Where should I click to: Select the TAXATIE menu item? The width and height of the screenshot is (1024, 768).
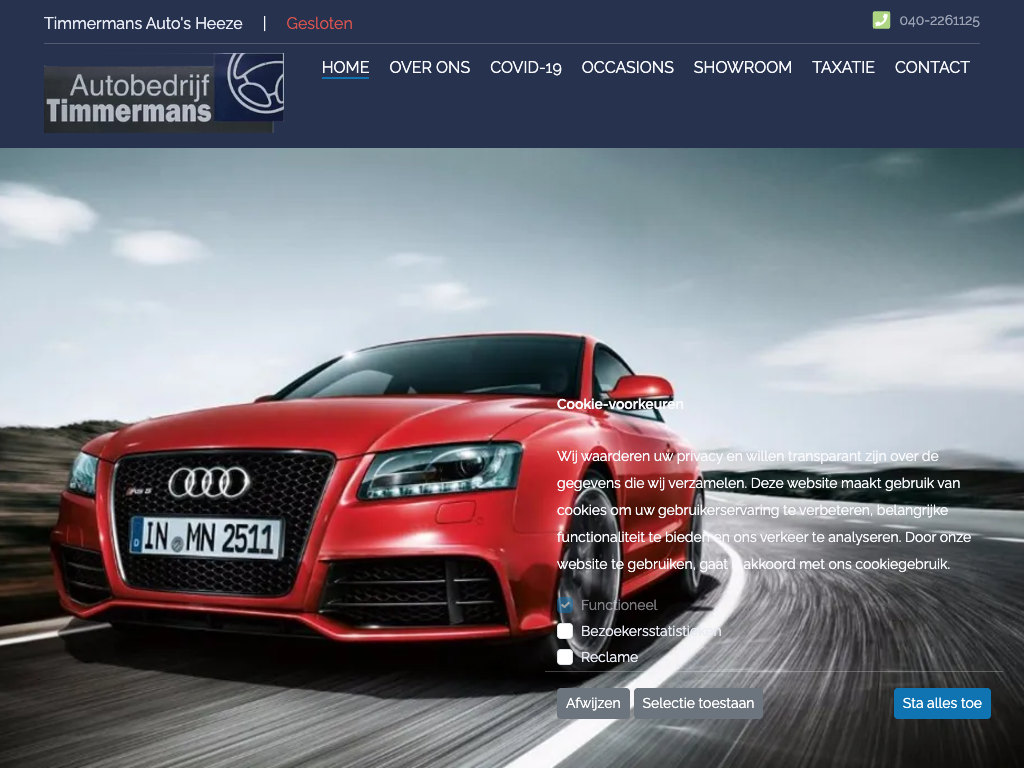pos(843,67)
